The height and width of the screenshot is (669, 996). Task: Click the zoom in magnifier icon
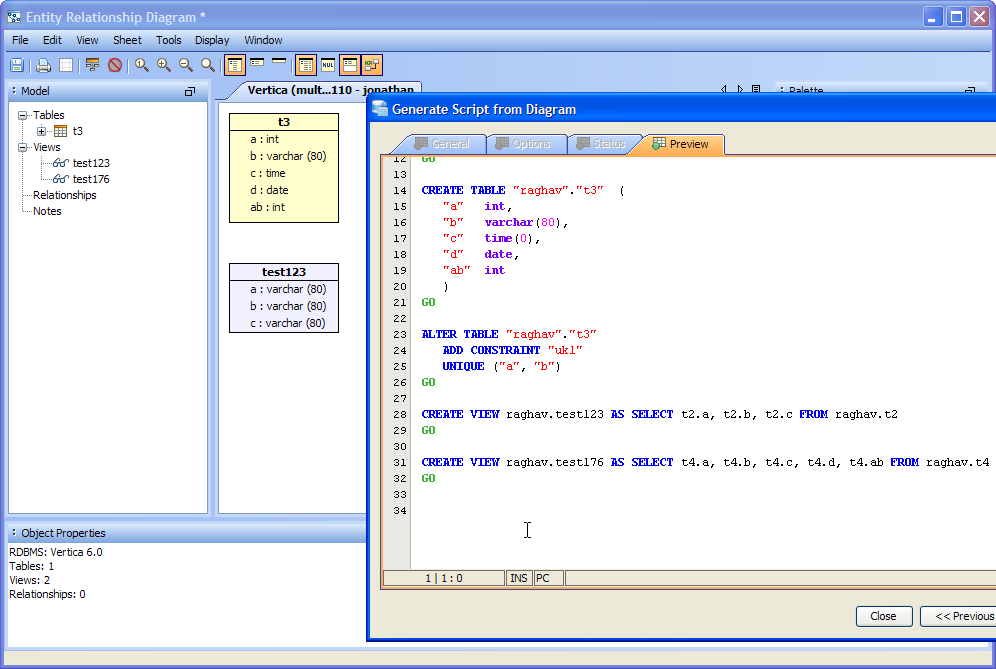tap(164, 65)
